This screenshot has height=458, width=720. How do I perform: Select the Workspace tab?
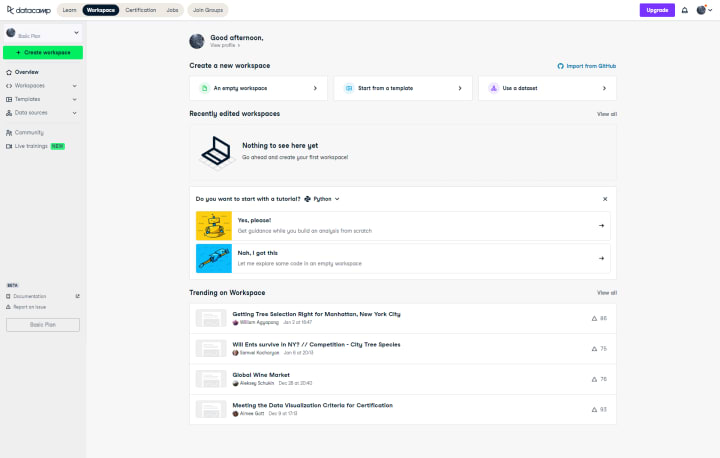click(x=101, y=10)
